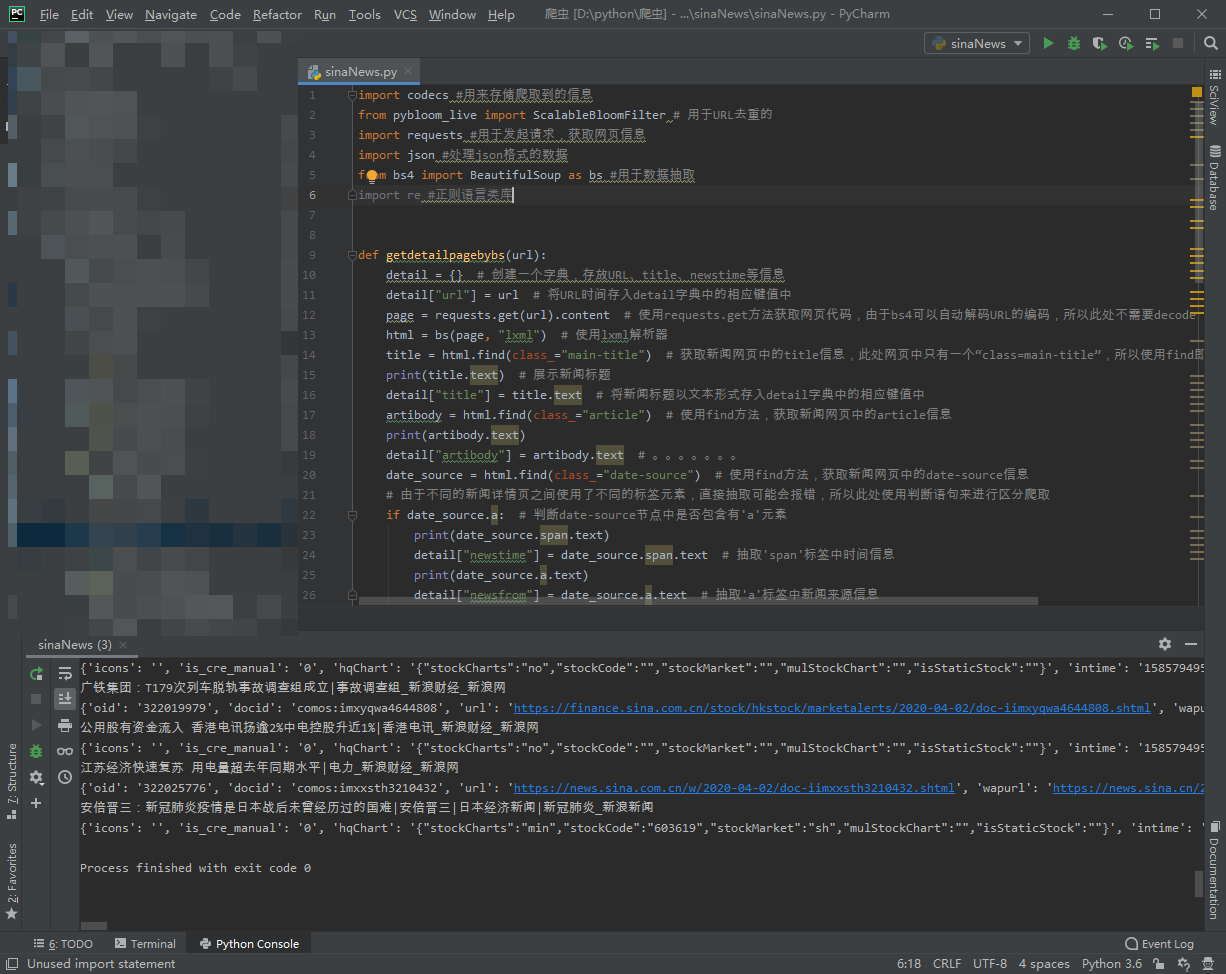The image size is (1226, 974).
Task: Click the stop square in Run panel
Action: coord(36,699)
